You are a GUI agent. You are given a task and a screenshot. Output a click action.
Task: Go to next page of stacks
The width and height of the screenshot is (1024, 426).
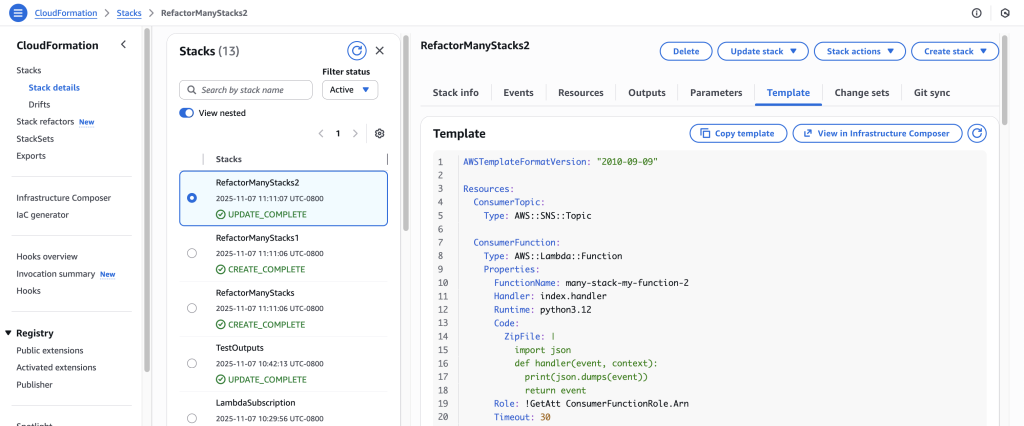[355, 133]
